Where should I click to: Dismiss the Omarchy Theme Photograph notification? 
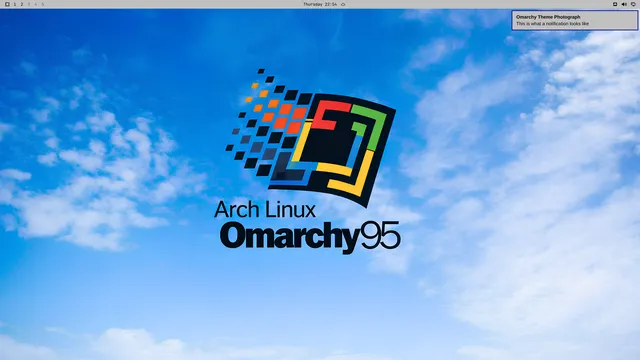[575, 20]
